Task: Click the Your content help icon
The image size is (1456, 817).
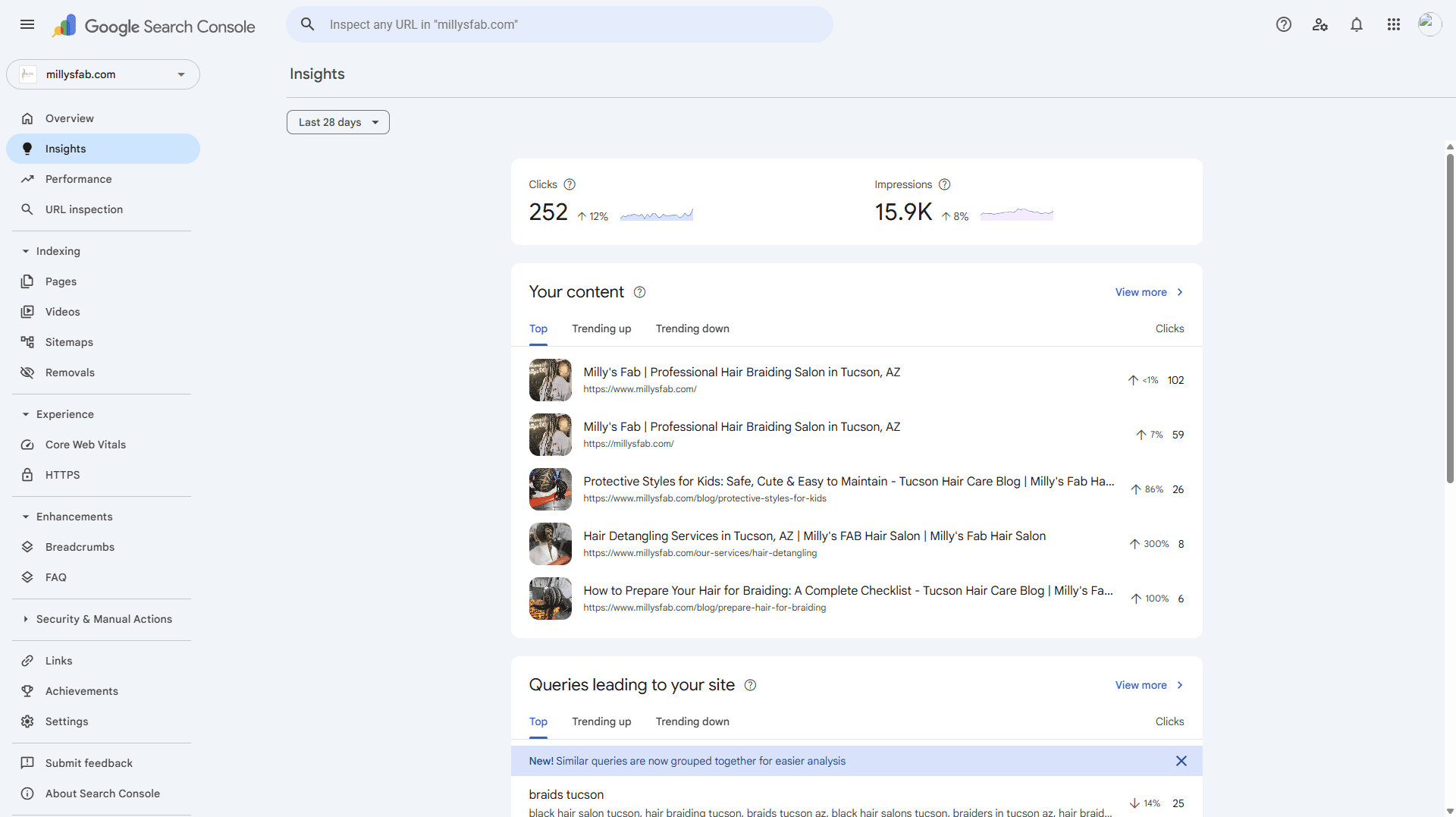Action: 639,292
